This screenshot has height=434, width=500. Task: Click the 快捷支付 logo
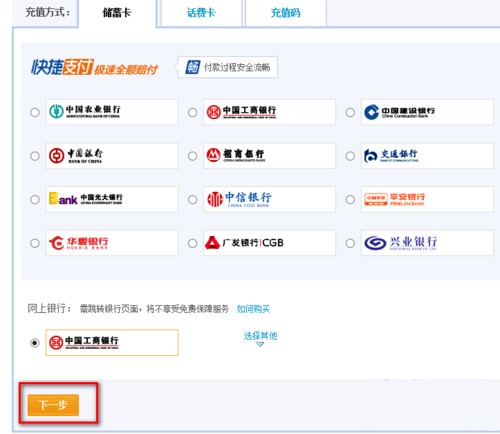62,67
